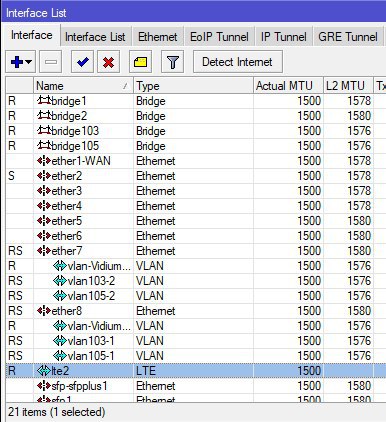Screen dimensions: 386x422
Task: Open the GRE Tunnel tab
Action: (x=348, y=37)
